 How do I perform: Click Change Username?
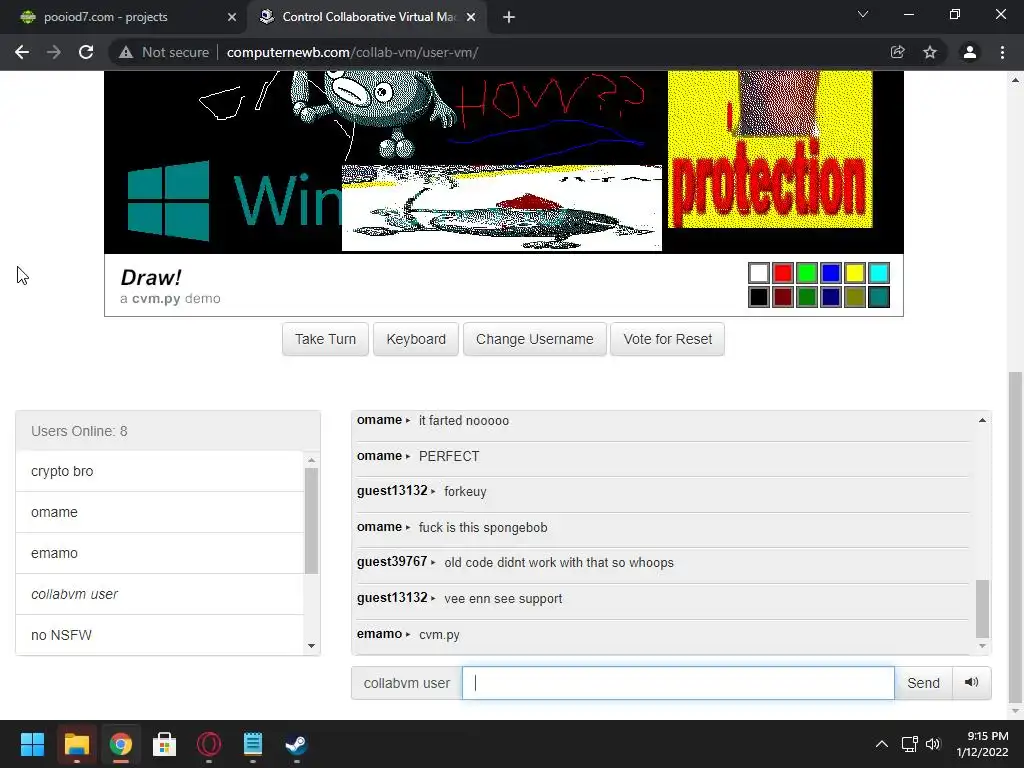coord(535,339)
